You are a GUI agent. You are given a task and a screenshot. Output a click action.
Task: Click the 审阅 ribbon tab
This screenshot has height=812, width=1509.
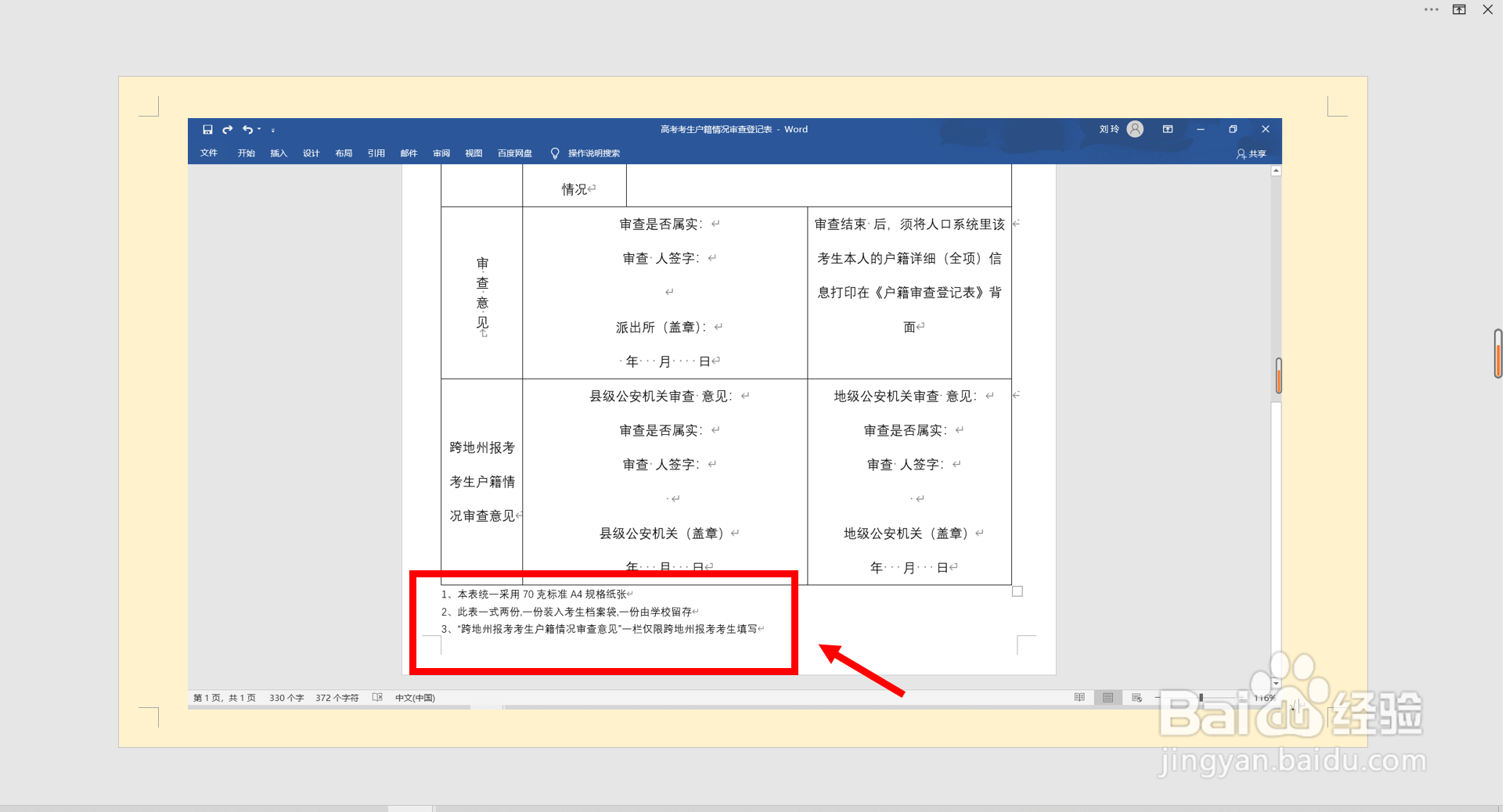[441, 153]
